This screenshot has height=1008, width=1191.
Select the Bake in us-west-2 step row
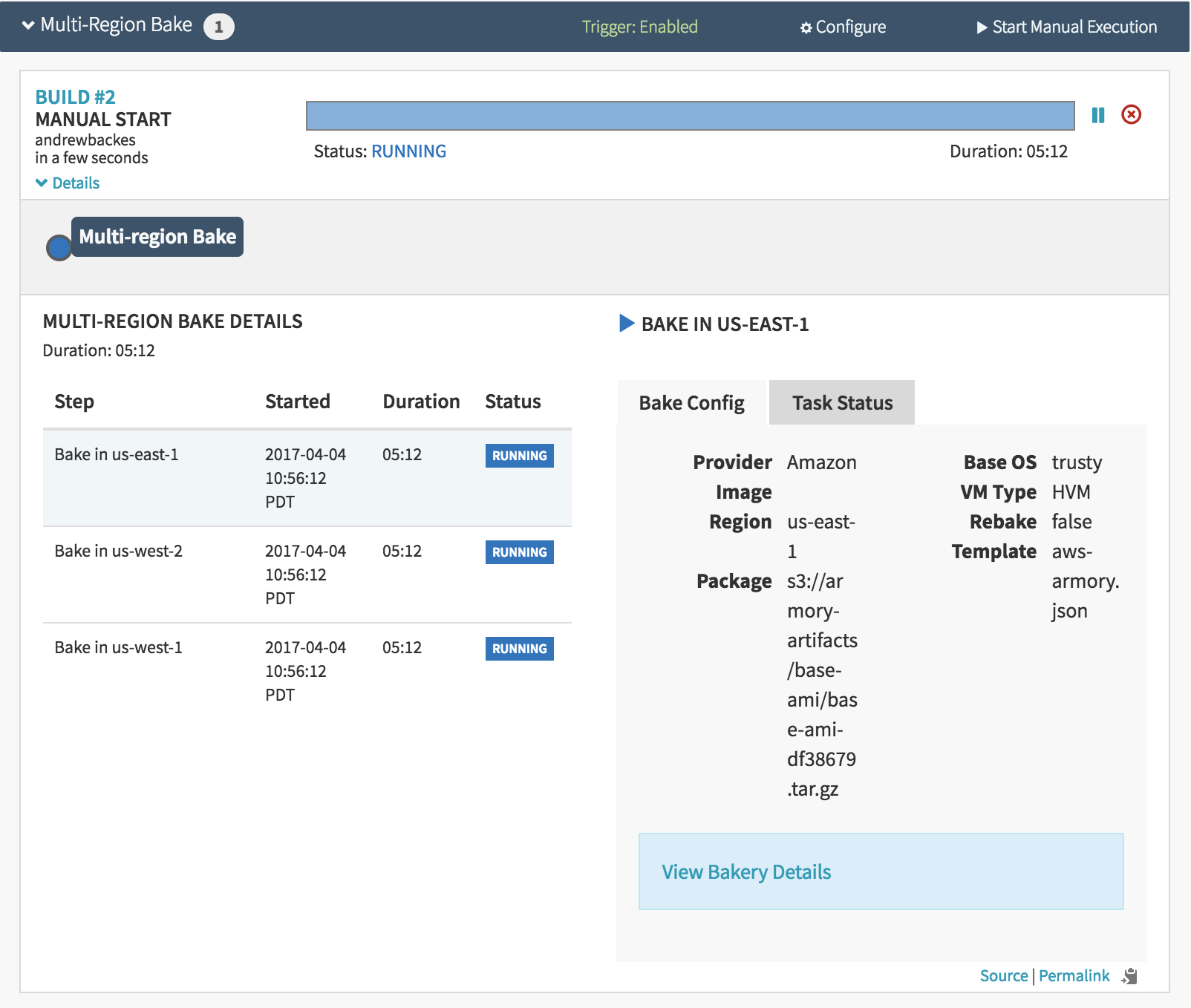coord(307,574)
